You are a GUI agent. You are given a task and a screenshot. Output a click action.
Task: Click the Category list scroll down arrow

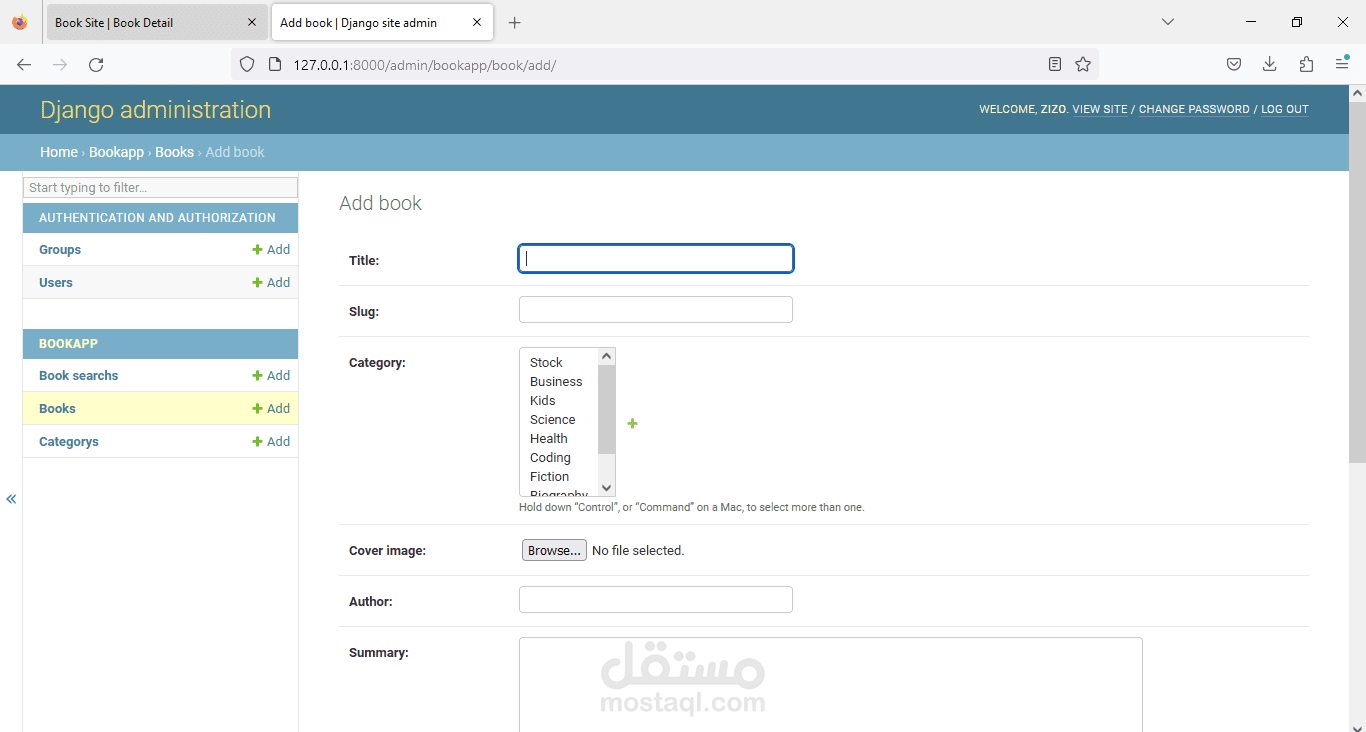click(x=606, y=488)
